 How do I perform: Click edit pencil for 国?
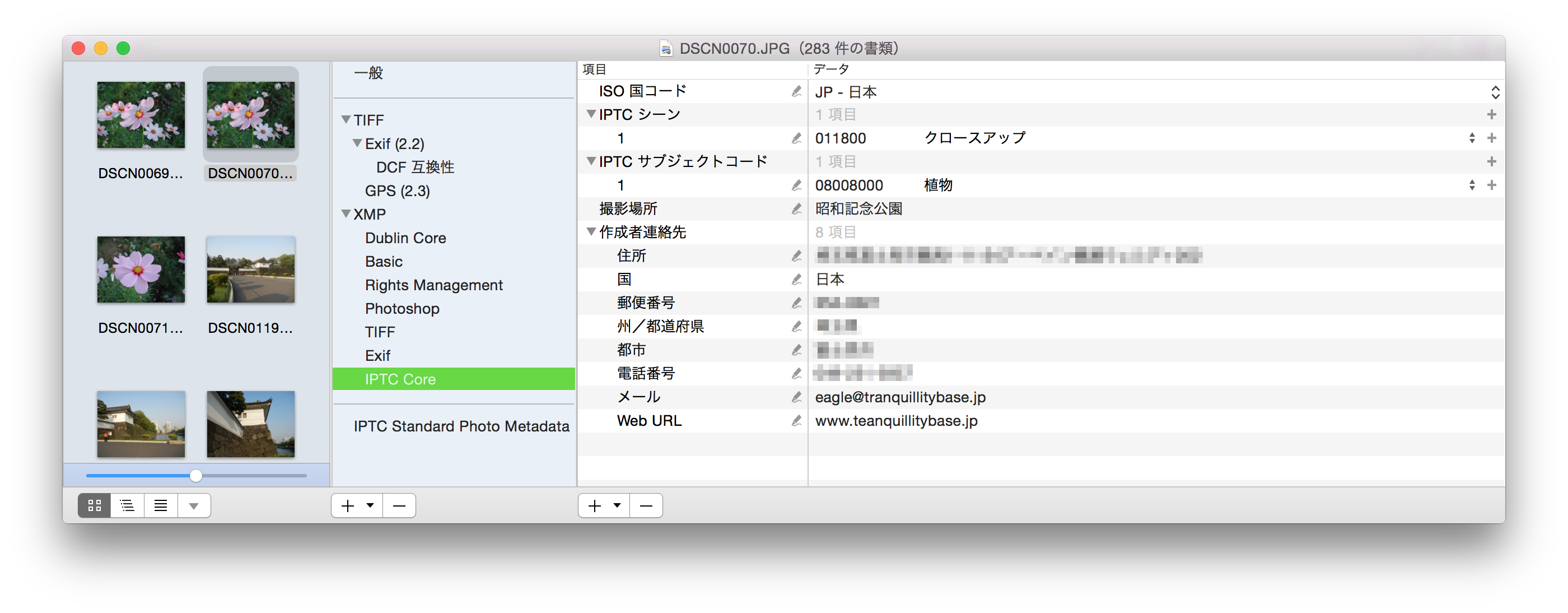[x=796, y=280]
